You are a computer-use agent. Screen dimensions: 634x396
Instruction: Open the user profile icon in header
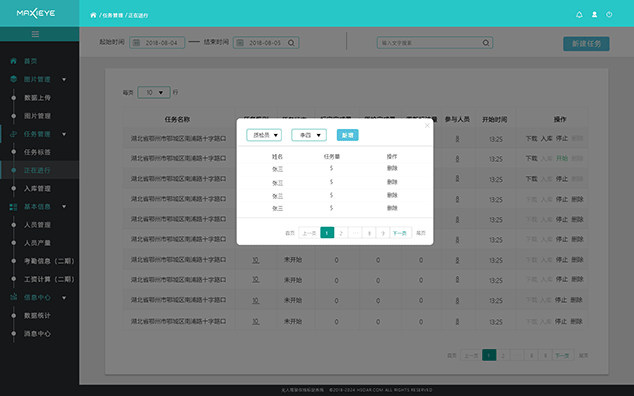click(594, 15)
